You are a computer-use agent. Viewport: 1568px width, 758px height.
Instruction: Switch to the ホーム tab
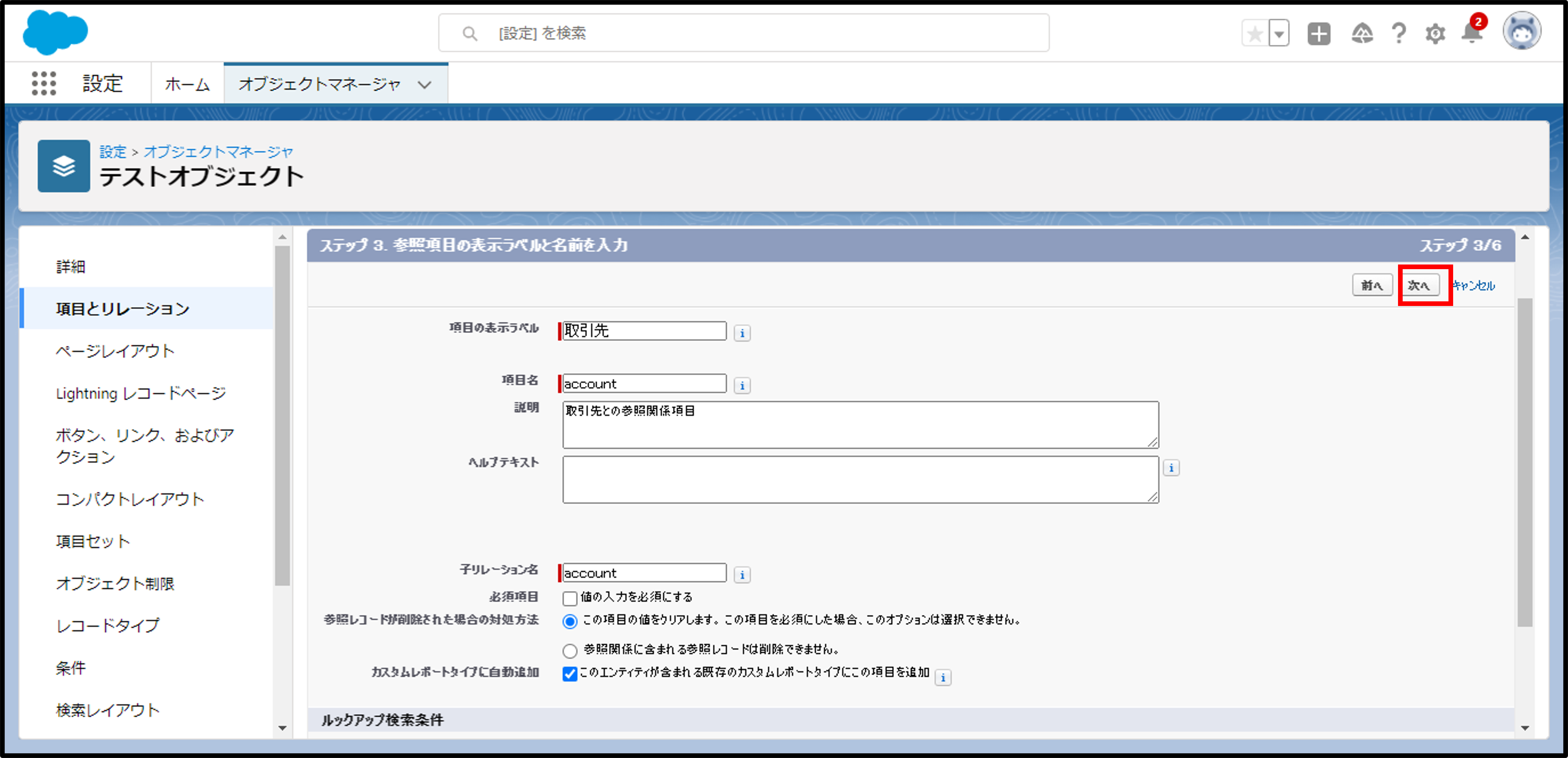pos(187,84)
